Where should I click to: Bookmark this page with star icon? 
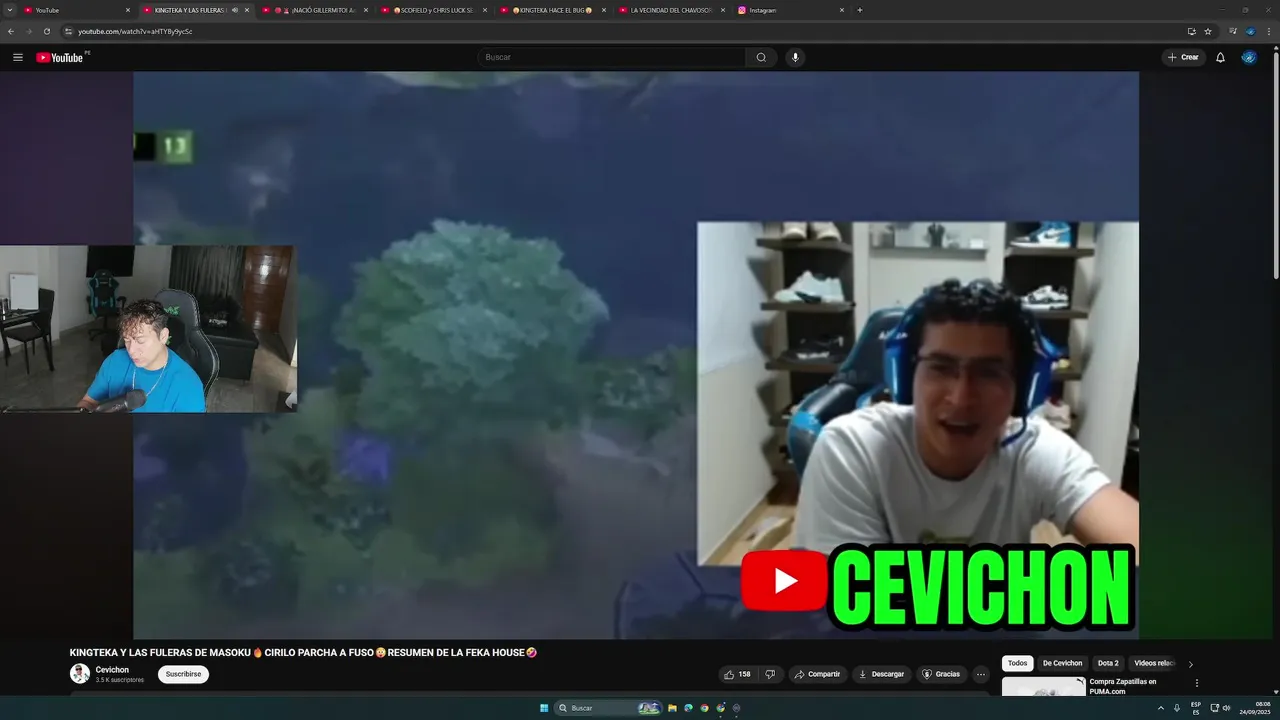coord(1207,31)
